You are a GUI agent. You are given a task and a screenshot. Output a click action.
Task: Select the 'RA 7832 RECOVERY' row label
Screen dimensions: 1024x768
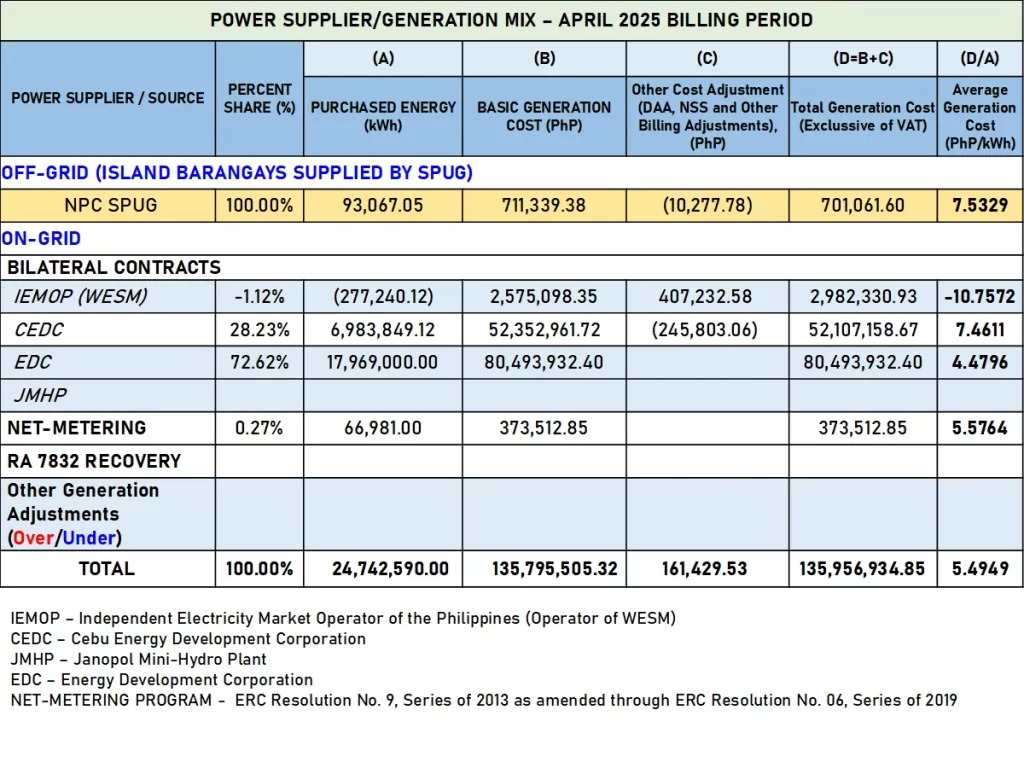[x=94, y=462]
